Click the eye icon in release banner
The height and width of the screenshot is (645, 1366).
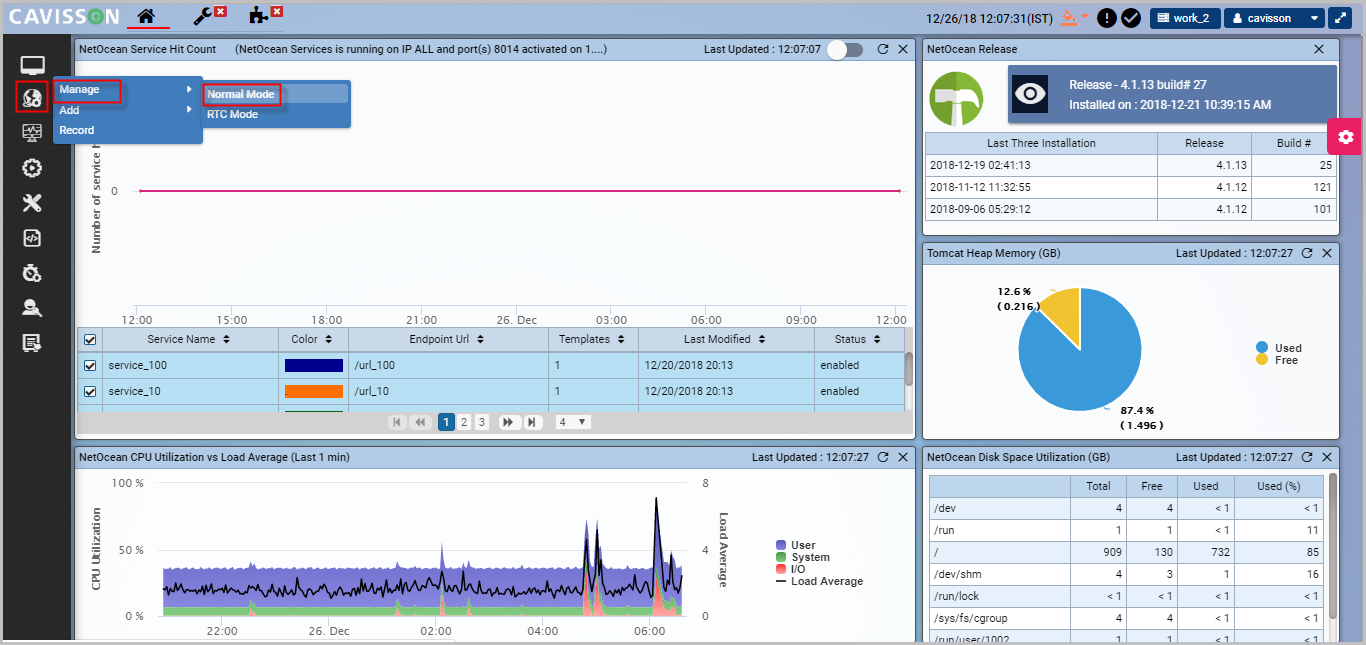tap(1030, 93)
